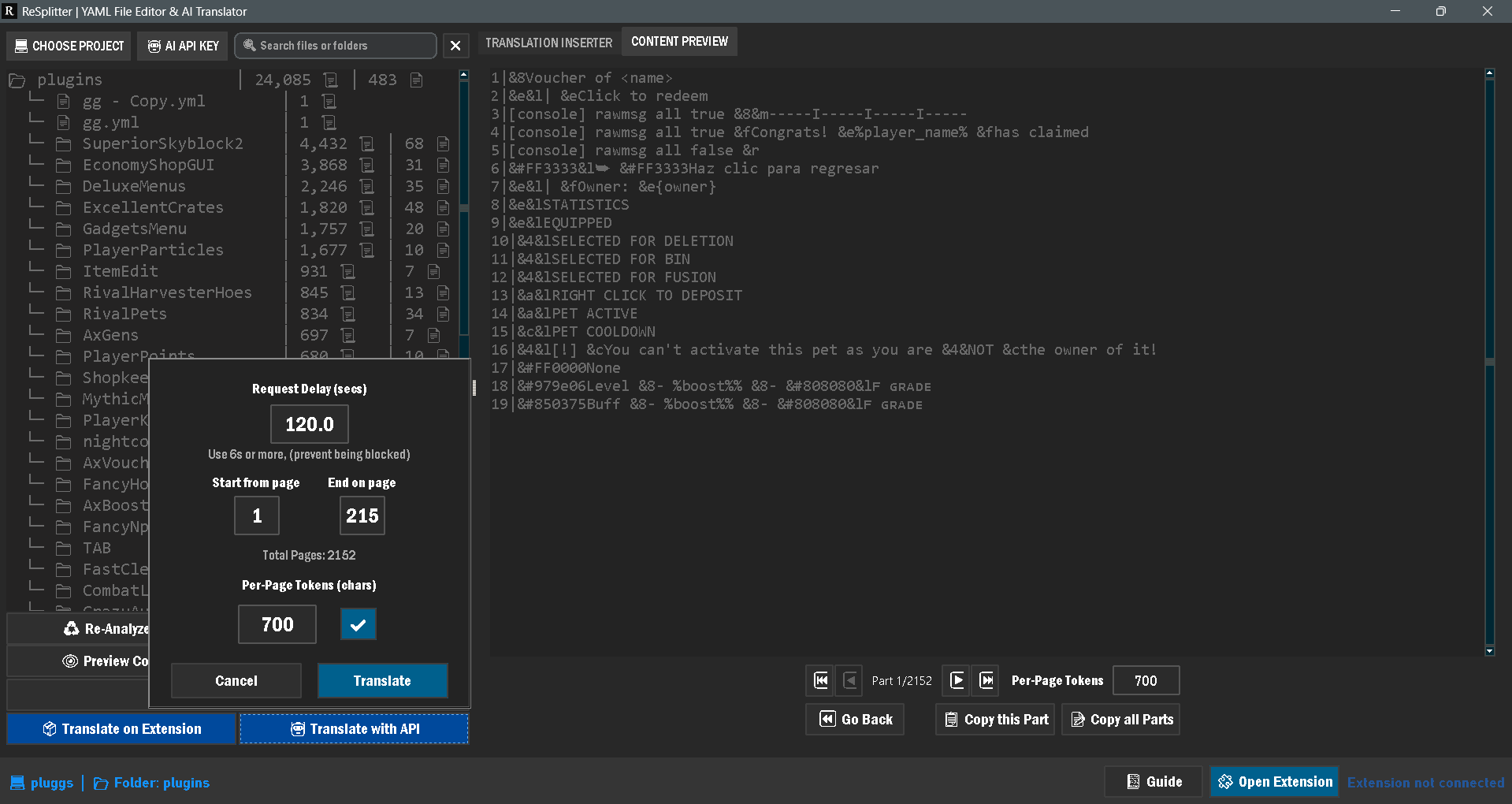Click the file icon beside RivalHarvesterHoes' 13
The height and width of the screenshot is (804, 1512).
coord(444,292)
